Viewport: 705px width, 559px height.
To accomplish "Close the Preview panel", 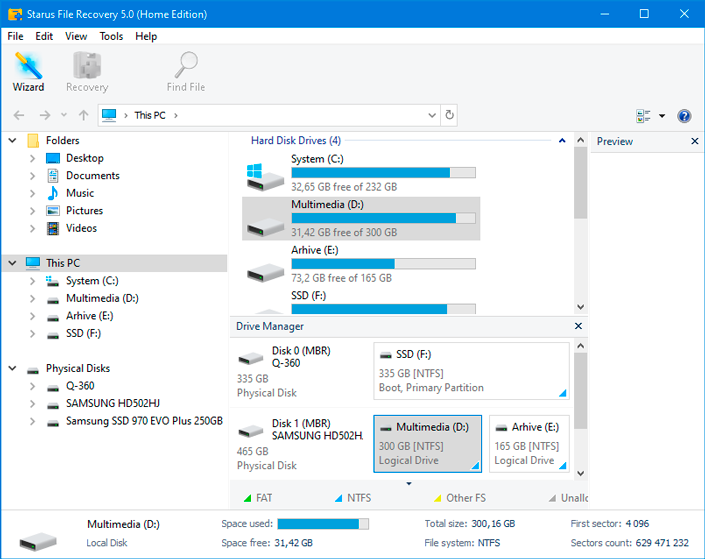I will [695, 141].
